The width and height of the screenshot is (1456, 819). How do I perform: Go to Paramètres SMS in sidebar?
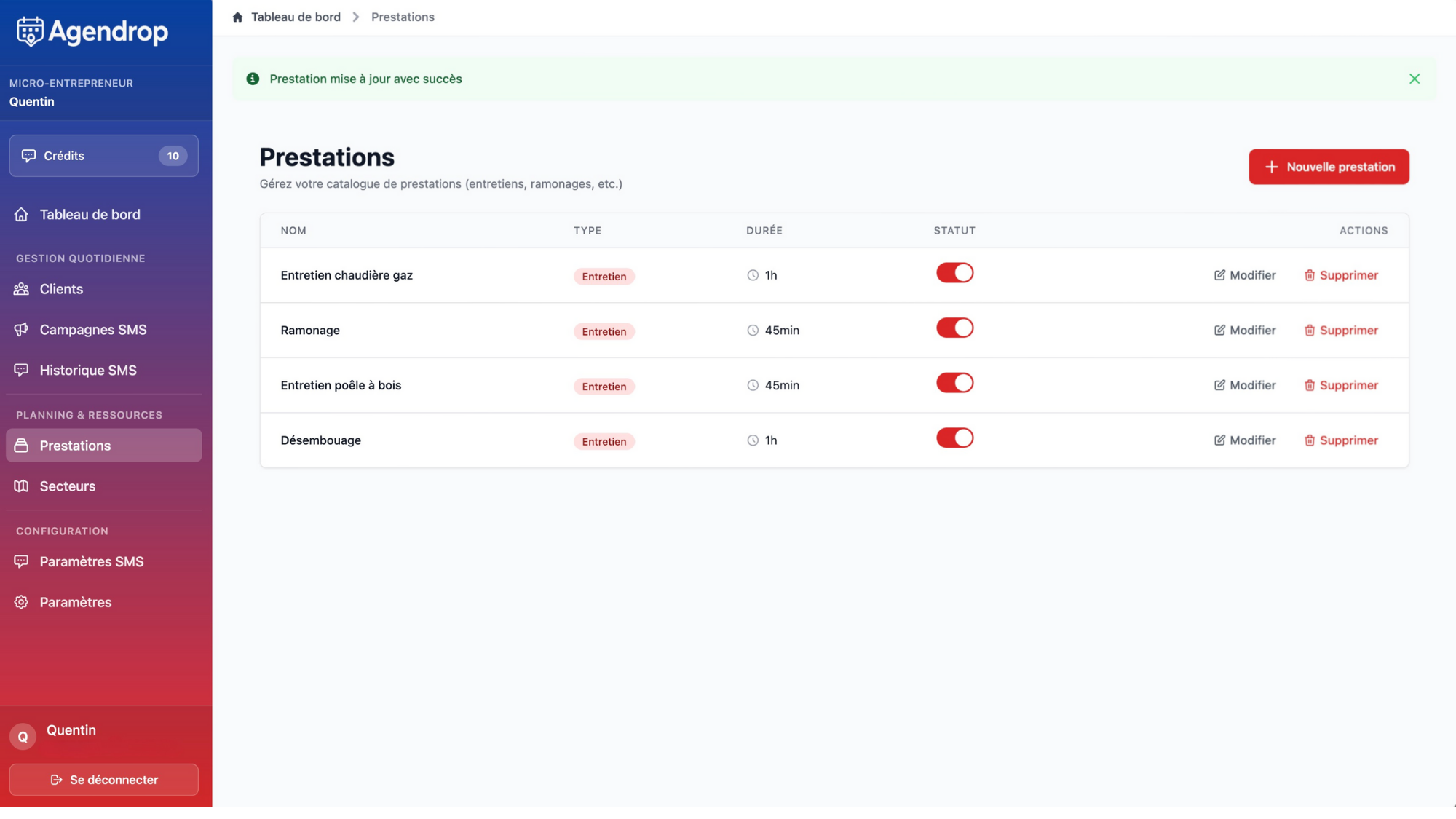[92, 562]
